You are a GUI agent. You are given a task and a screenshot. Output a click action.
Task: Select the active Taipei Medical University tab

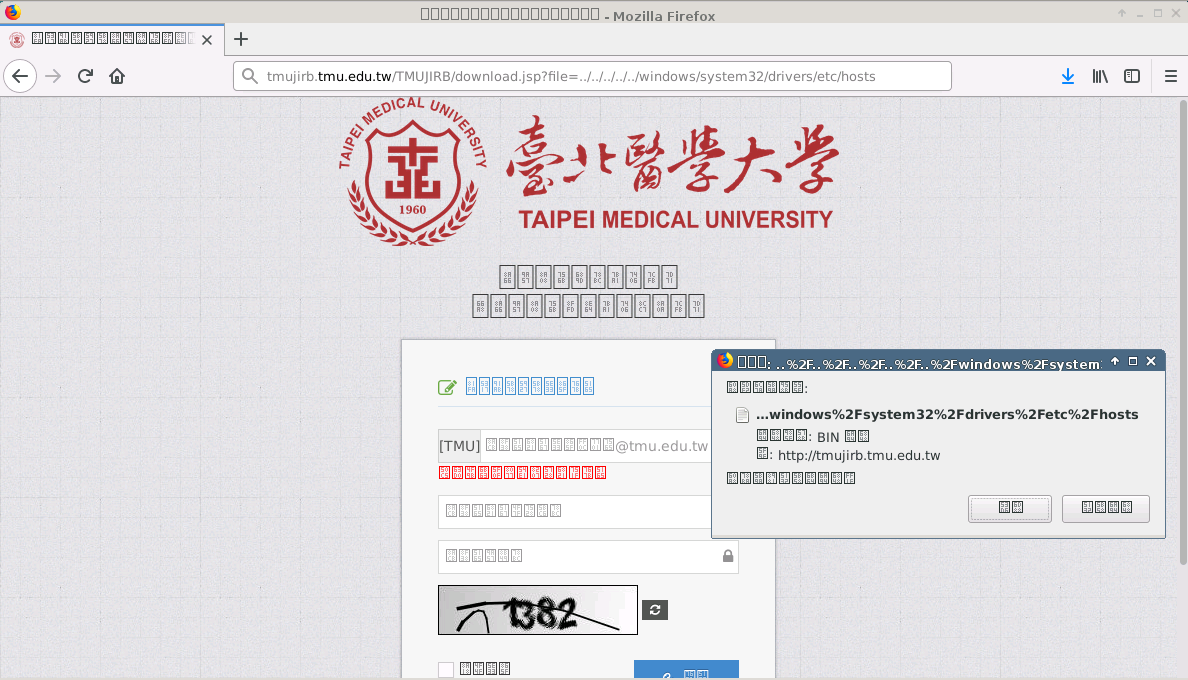[112, 39]
